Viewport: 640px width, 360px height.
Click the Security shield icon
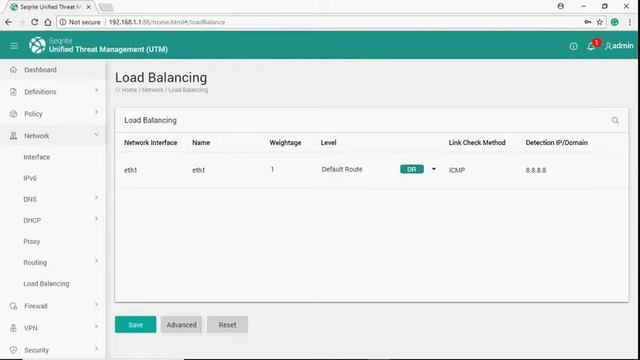pyautogui.click(x=13, y=350)
